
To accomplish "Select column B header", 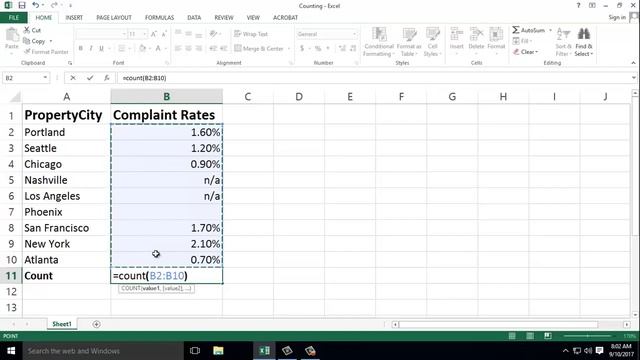I will pyautogui.click(x=167, y=96).
